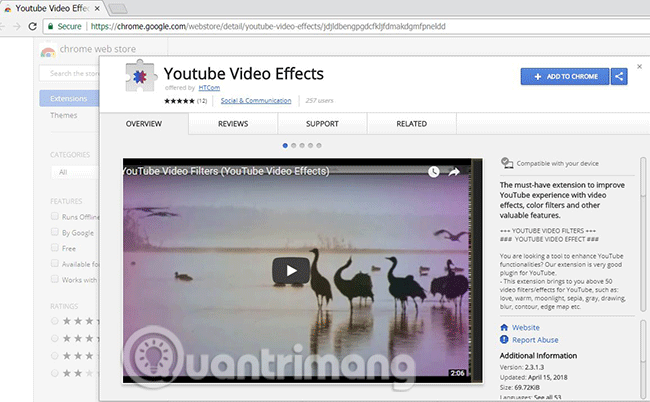Click the video share arrow icon
This screenshot has height=402, width=650.
tap(454, 172)
